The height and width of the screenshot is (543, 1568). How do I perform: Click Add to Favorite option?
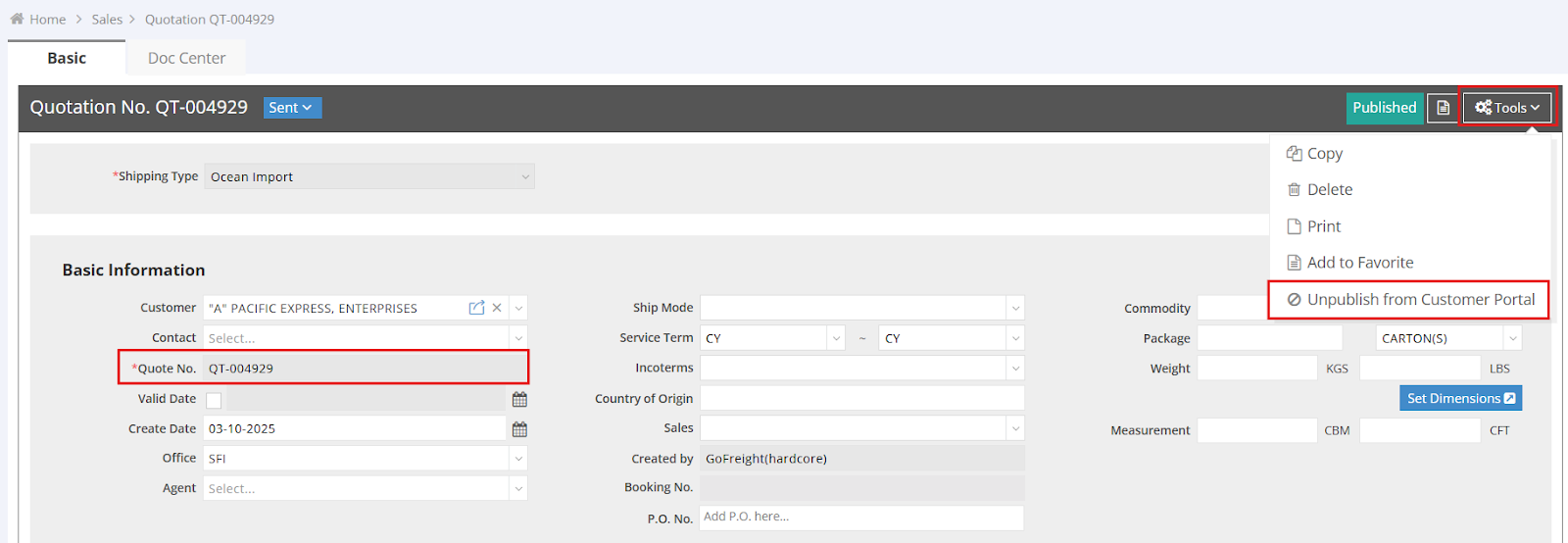[x=1359, y=263]
